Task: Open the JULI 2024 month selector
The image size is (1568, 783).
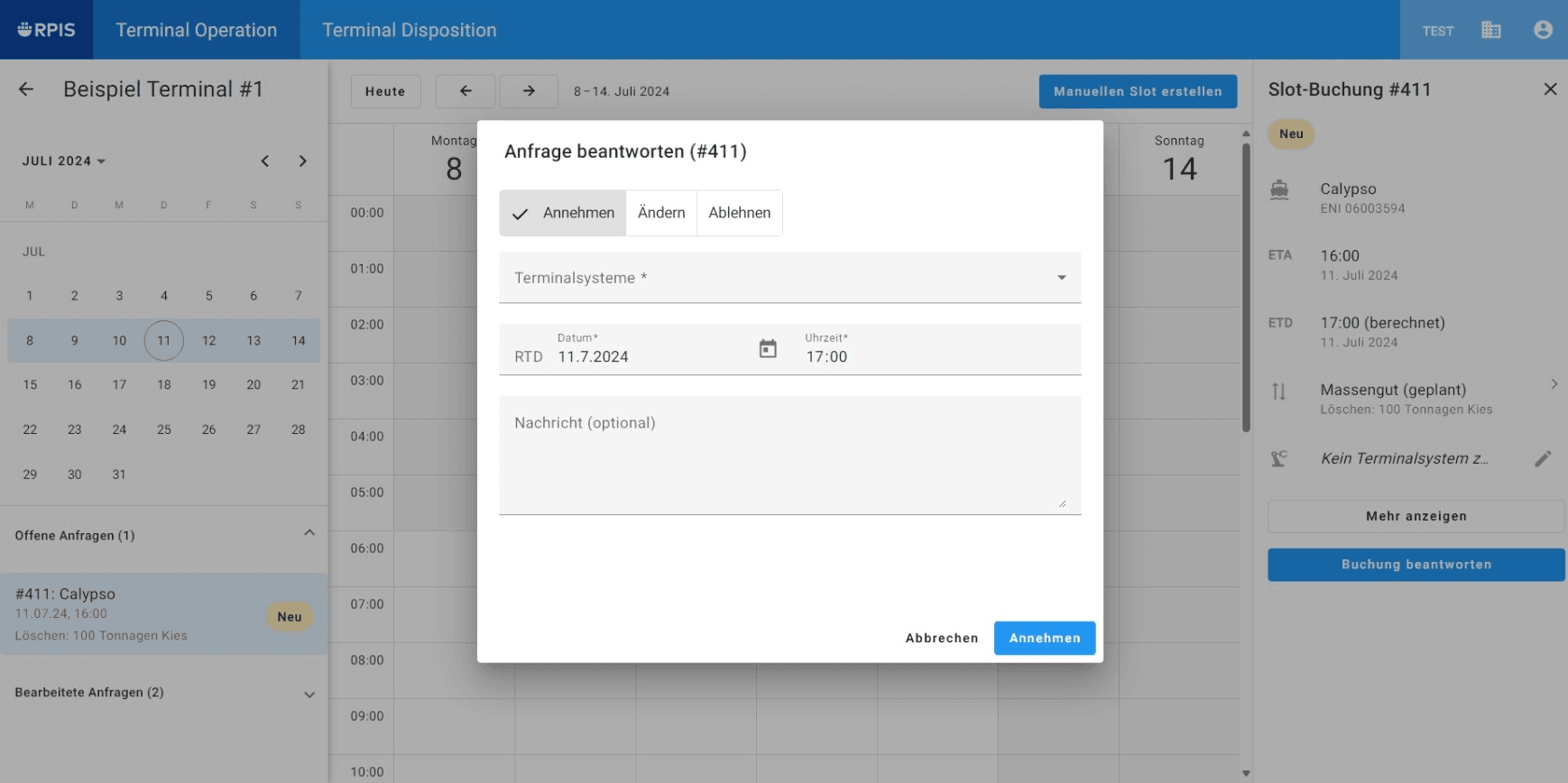Action: point(64,161)
